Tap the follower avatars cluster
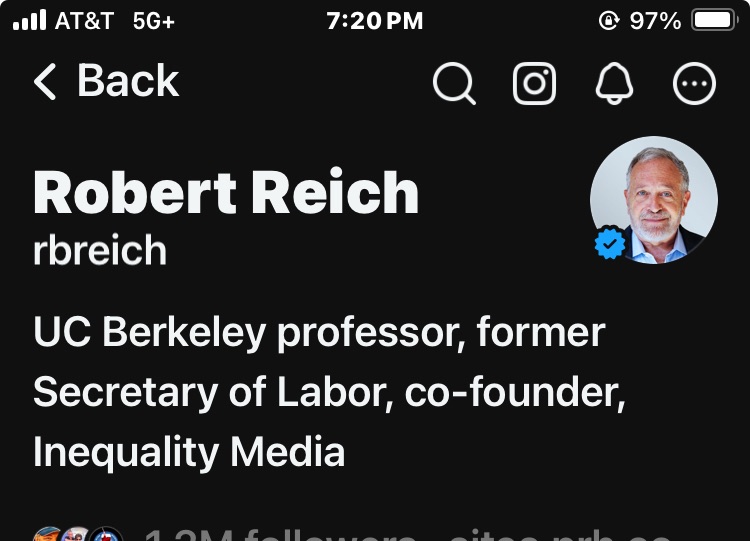Screen dimensions: 750x541 (x=78, y=534)
